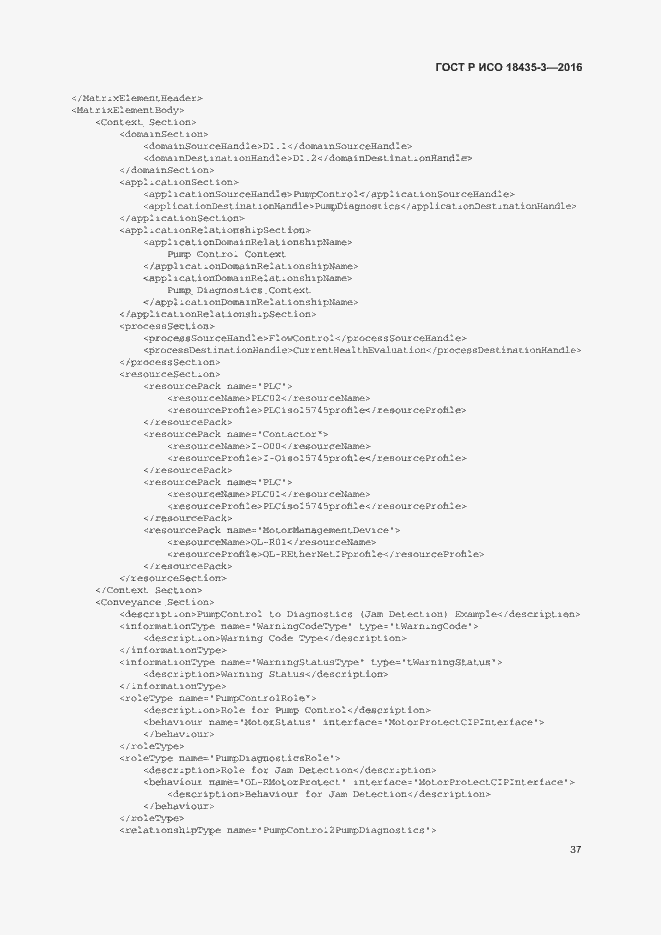
Task: Click the opening MatrixElementBody tag
Action: click(128, 110)
